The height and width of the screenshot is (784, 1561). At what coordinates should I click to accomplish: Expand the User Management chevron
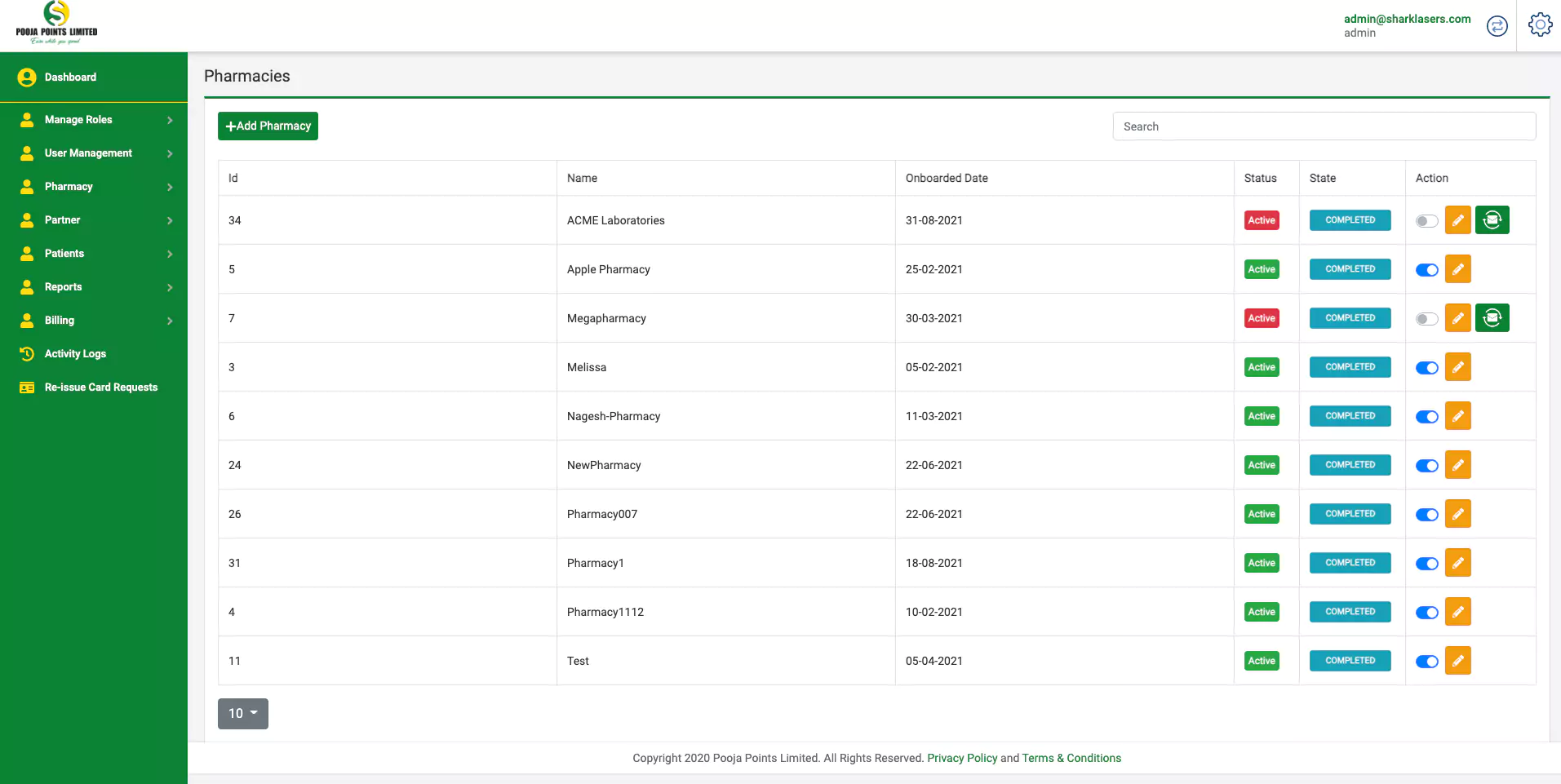click(170, 153)
